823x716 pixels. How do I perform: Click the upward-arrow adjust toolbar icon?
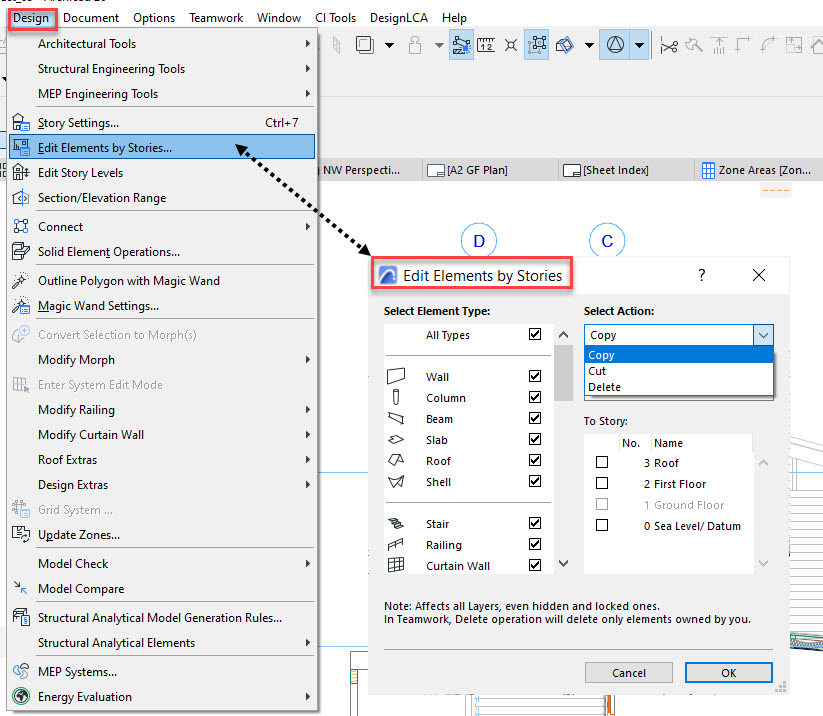click(x=719, y=46)
